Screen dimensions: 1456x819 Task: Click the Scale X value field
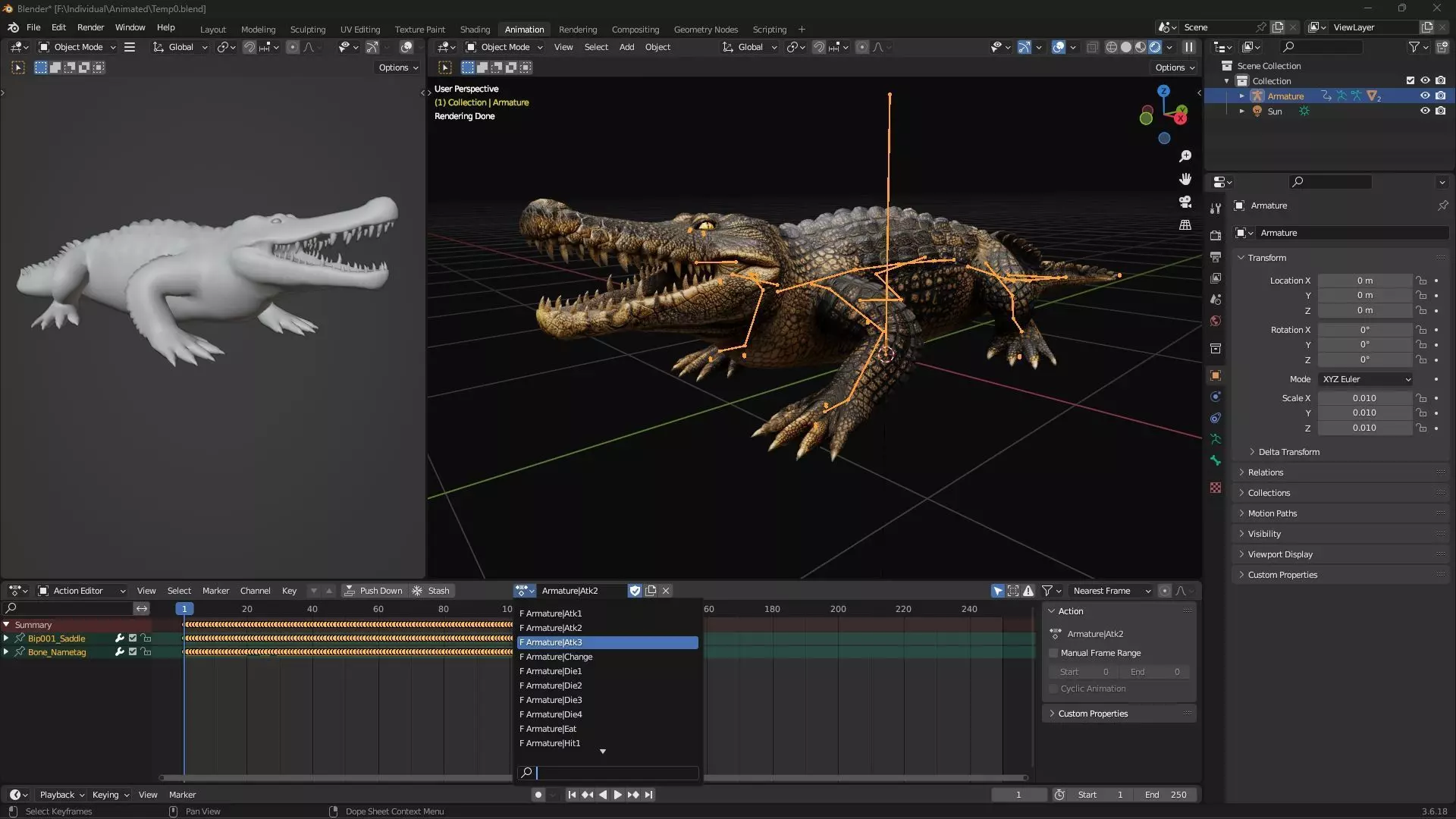[1364, 398]
